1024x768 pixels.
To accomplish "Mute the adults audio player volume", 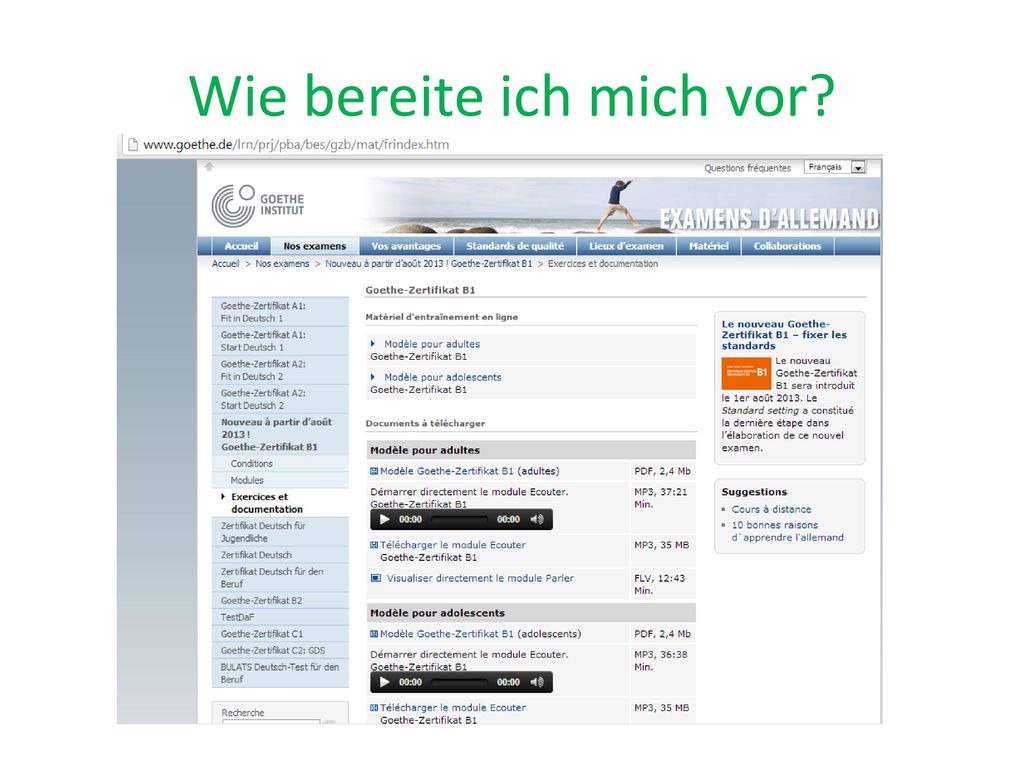I will [x=537, y=520].
